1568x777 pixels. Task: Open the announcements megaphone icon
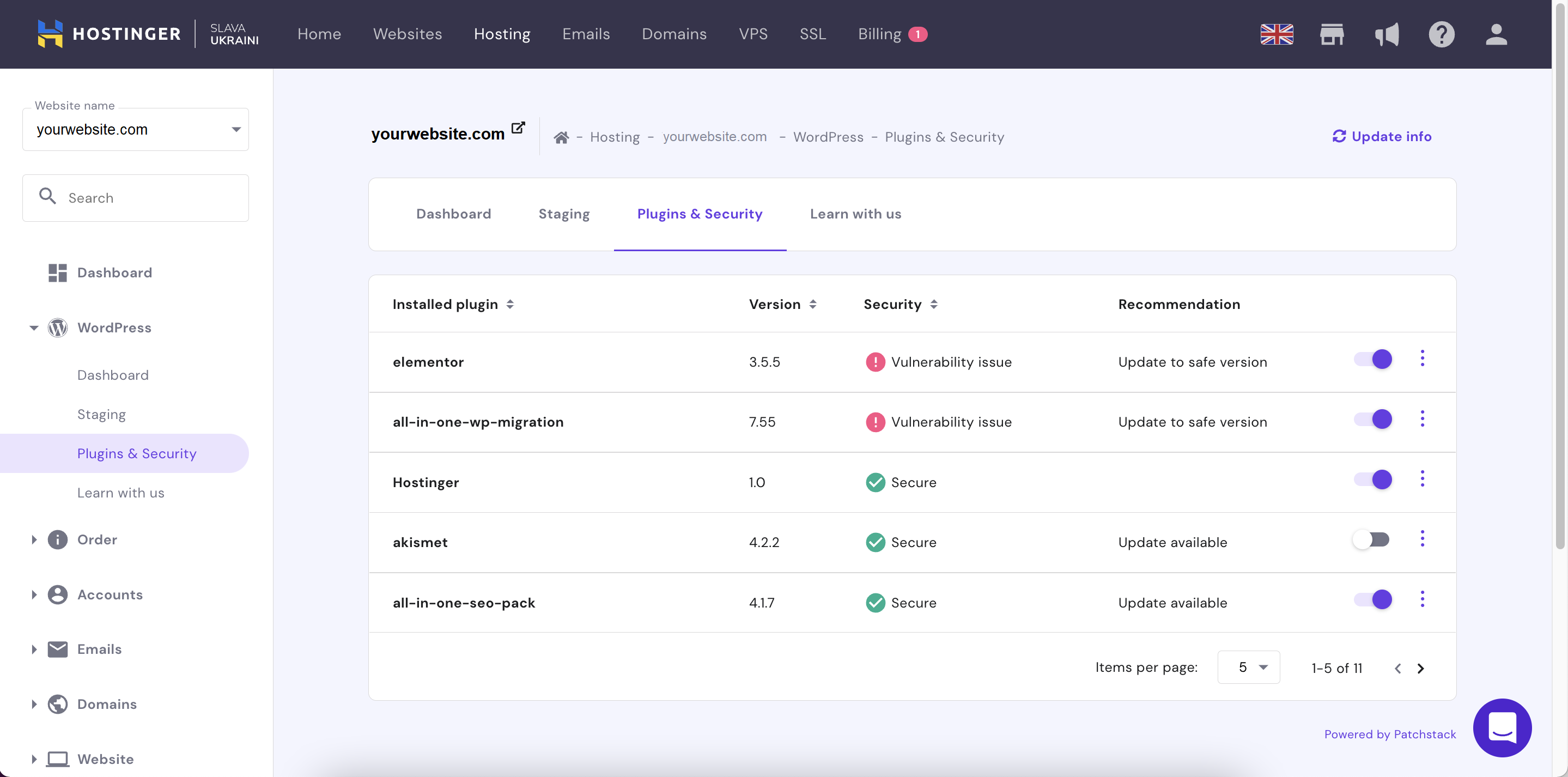pos(1387,34)
